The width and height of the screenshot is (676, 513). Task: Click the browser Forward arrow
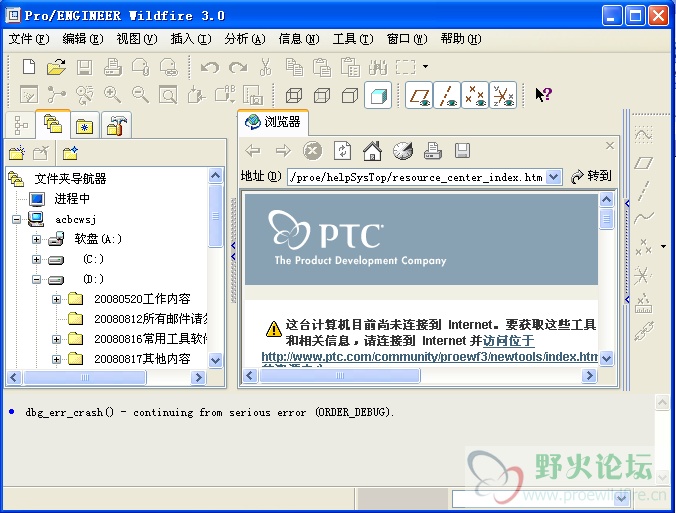point(283,151)
